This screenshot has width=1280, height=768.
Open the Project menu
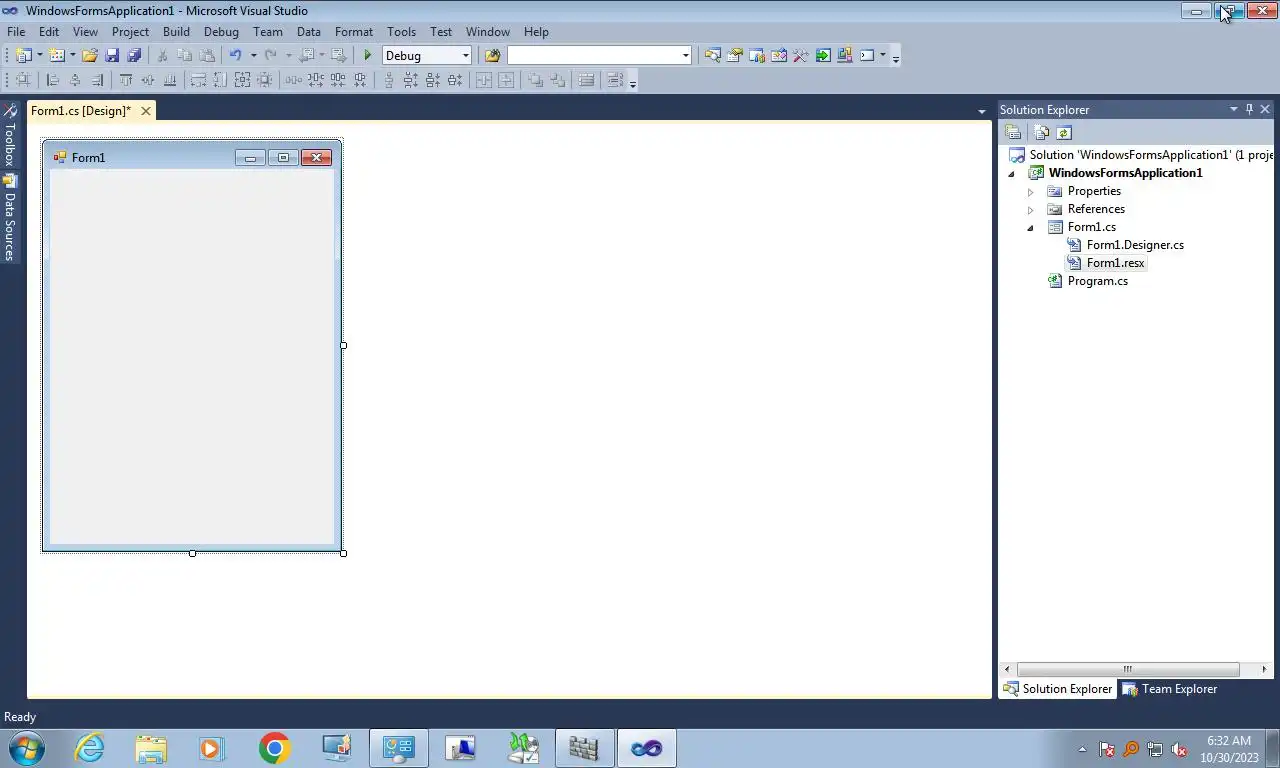(130, 31)
